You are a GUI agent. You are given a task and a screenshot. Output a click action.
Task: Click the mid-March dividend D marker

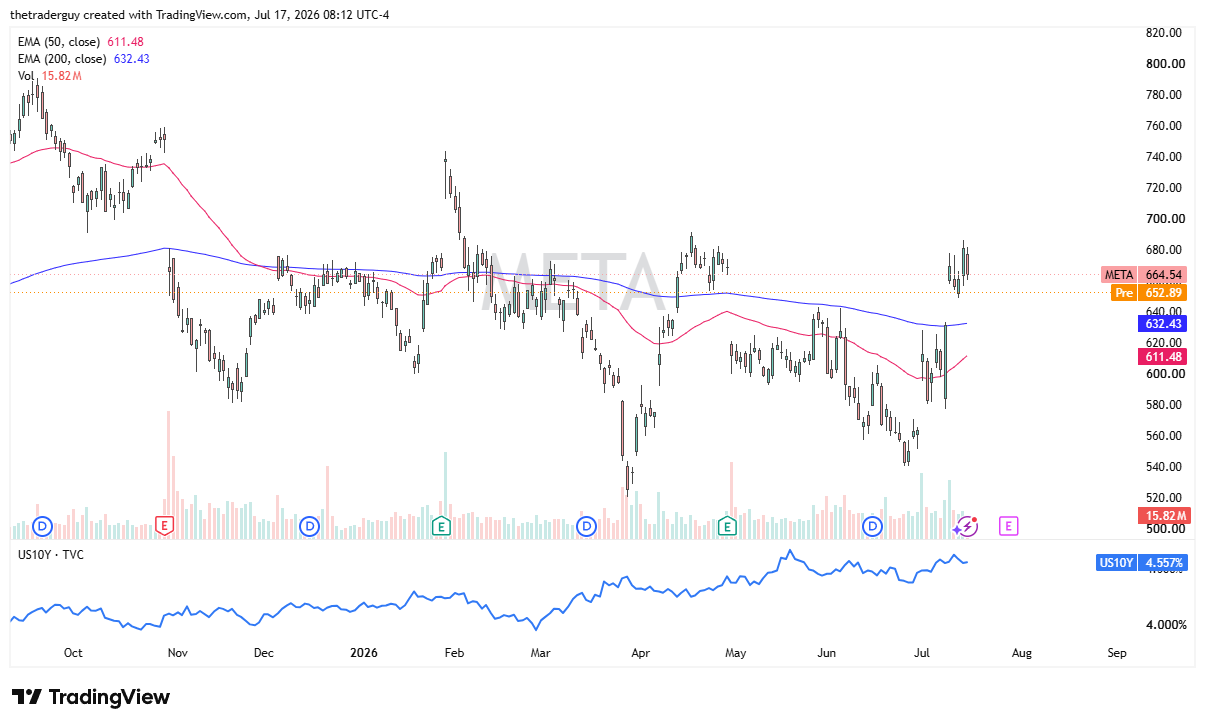coord(587,525)
